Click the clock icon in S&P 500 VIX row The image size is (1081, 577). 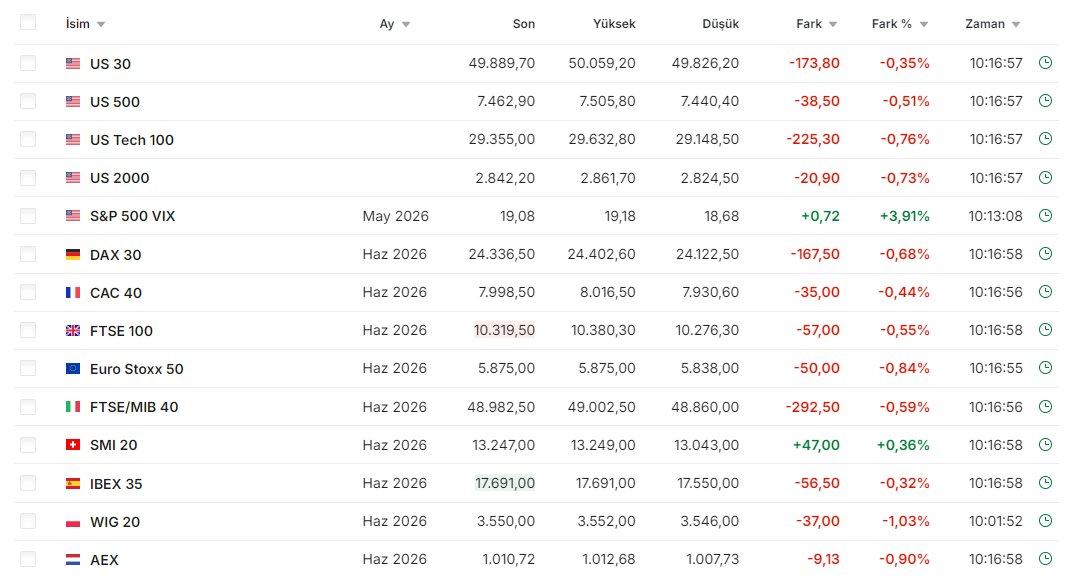pos(1045,215)
